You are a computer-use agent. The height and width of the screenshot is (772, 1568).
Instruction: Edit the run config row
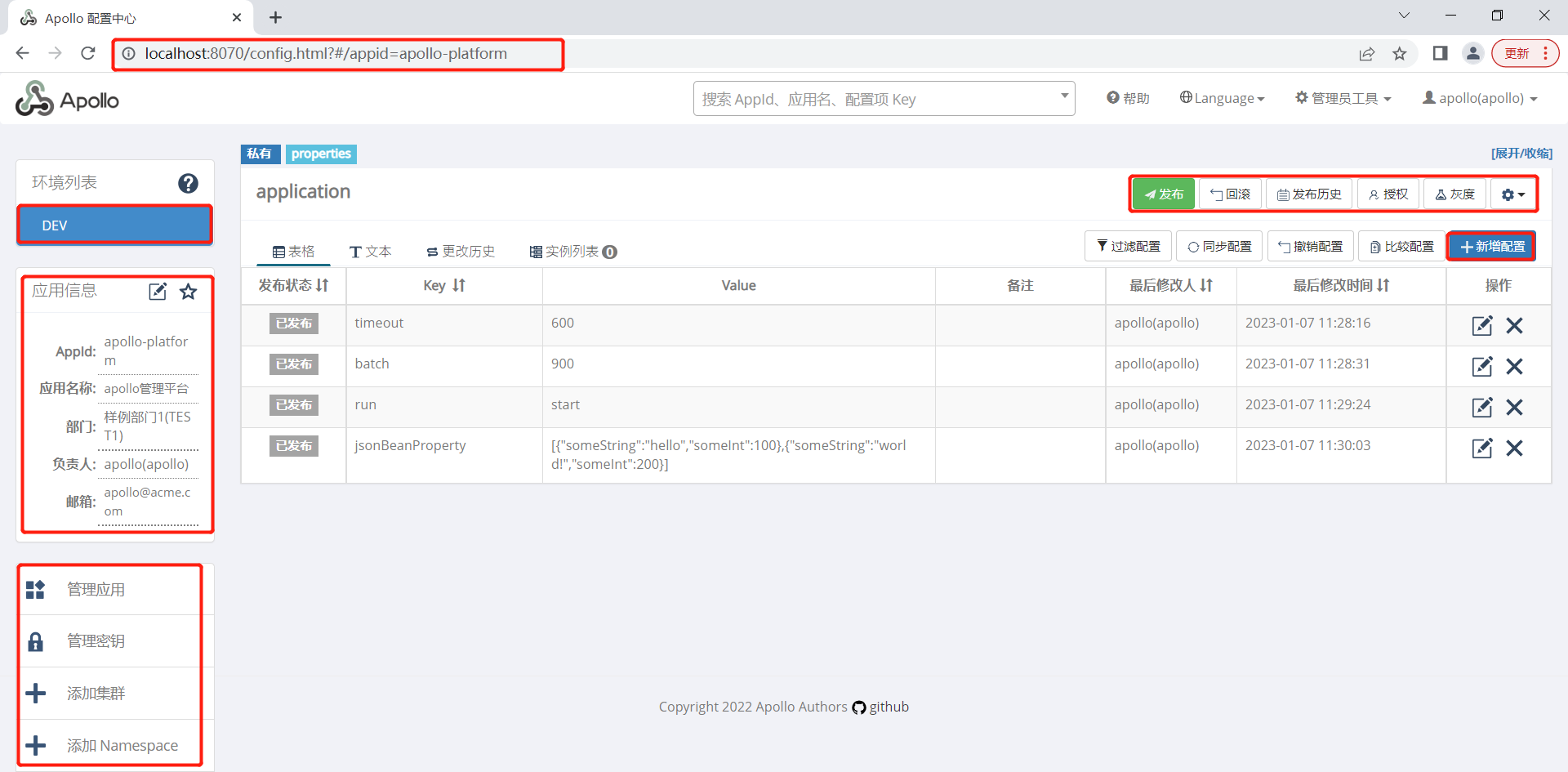1482,407
